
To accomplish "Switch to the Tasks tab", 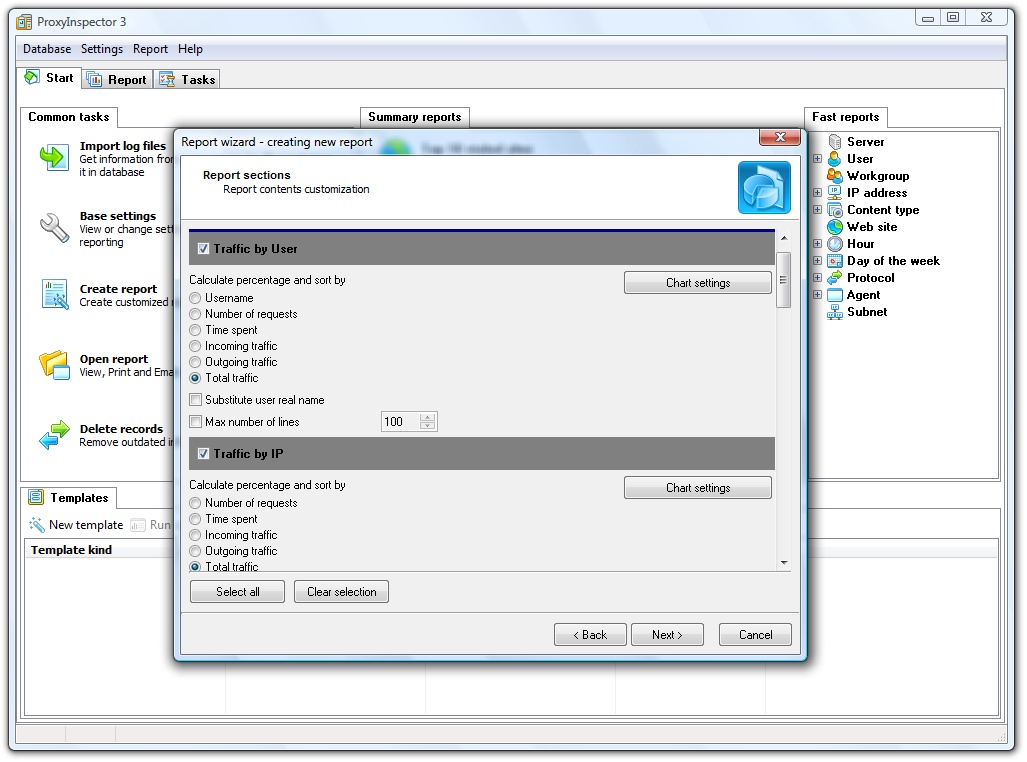I will click(x=187, y=79).
